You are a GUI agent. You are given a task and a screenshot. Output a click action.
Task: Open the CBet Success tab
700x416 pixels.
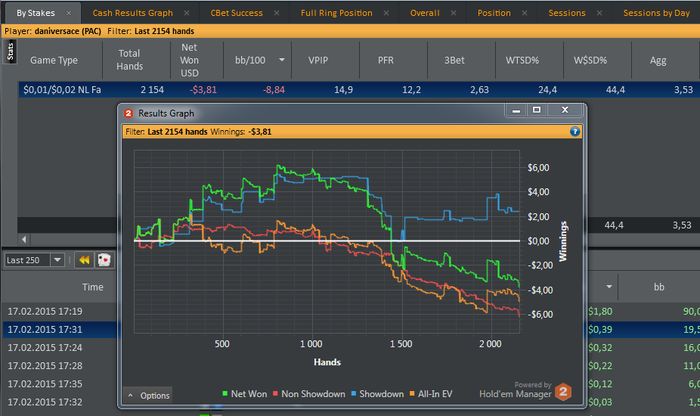click(237, 13)
